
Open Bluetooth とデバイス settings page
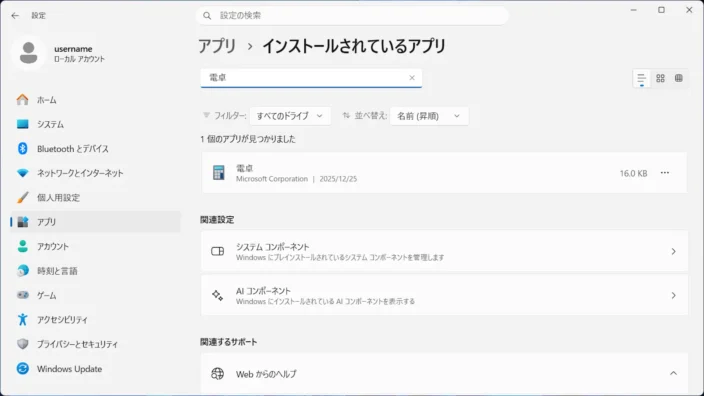[96, 149]
